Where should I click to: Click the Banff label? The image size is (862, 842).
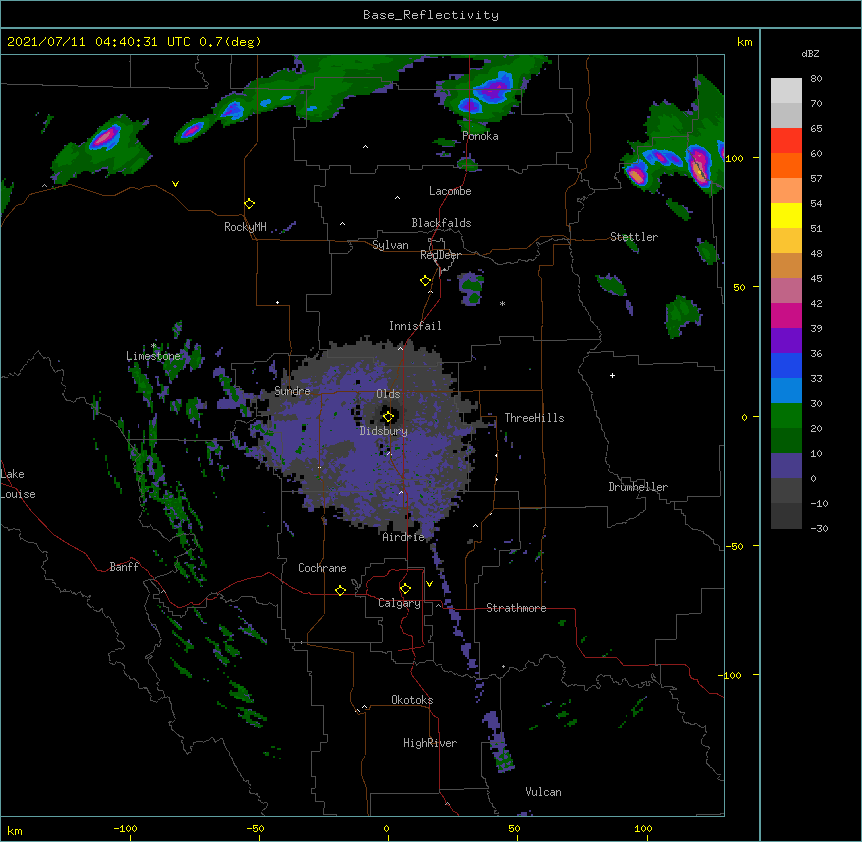click(124, 567)
